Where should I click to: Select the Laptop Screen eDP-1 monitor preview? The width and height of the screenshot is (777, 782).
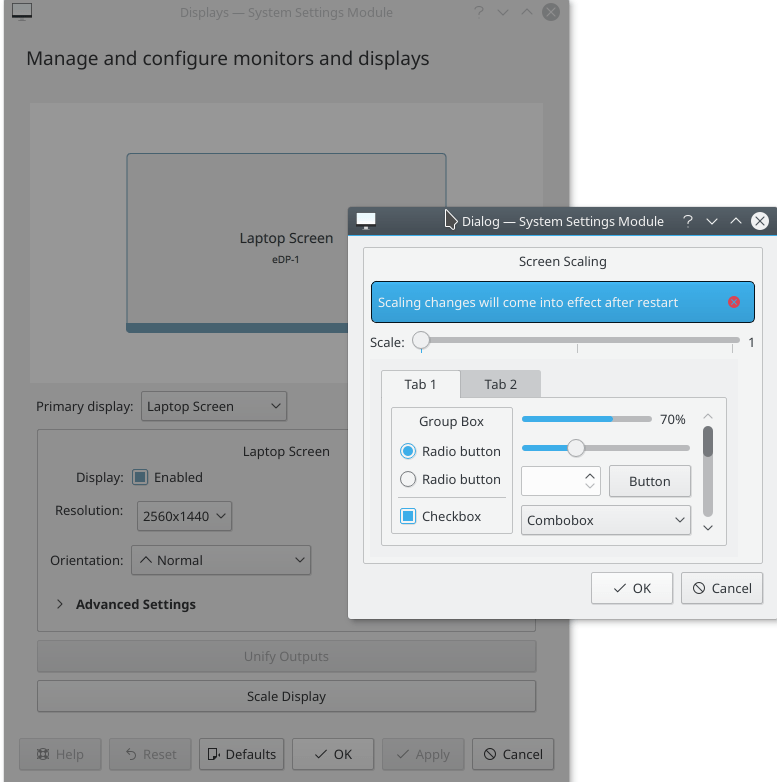pos(286,242)
